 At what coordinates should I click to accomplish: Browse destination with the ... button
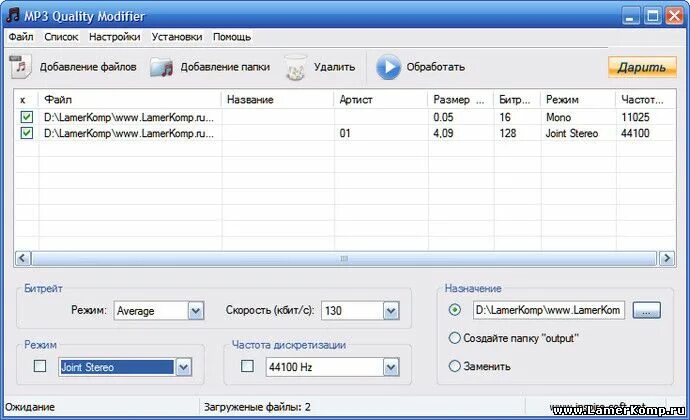(646, 310)
